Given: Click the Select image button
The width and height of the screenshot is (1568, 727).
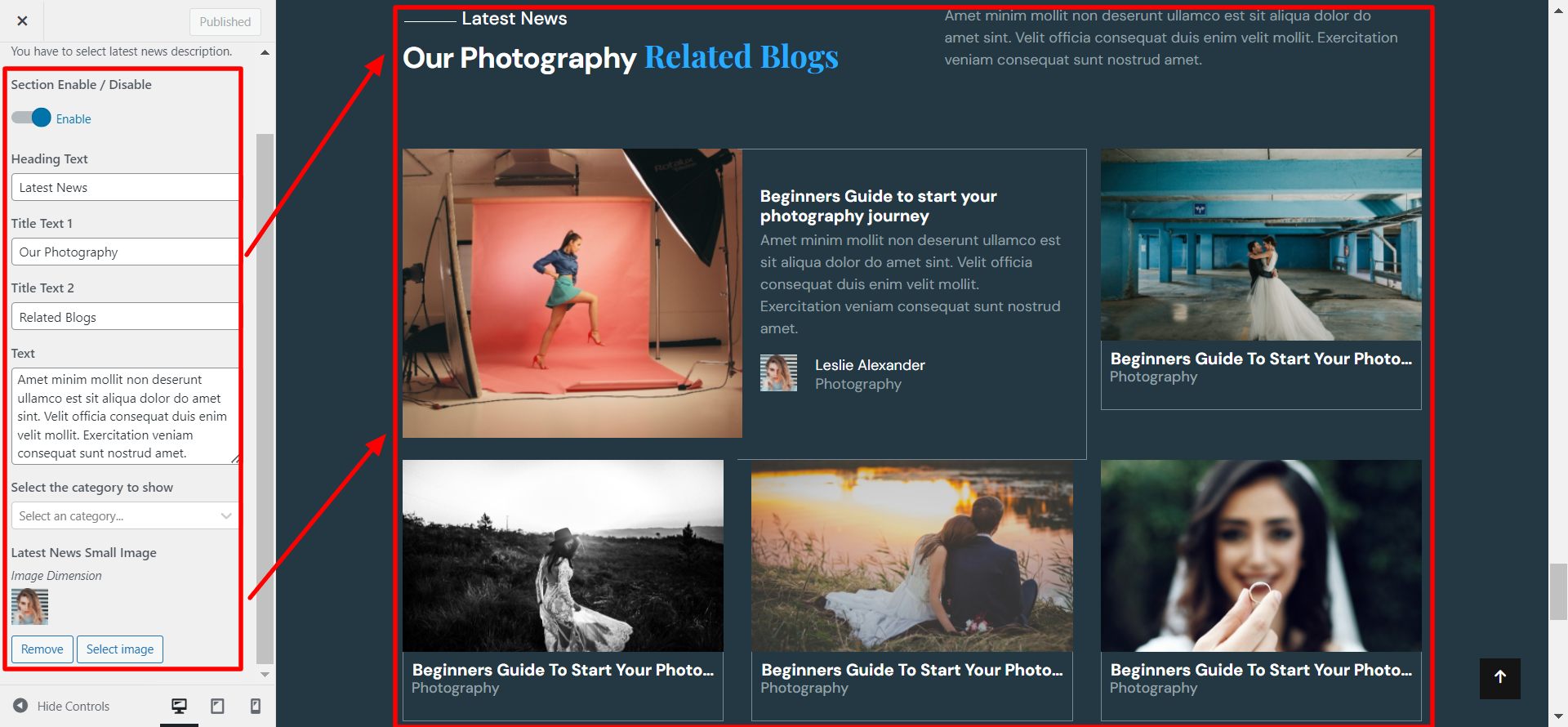Looking at the screenshot, I should [120, 649].
